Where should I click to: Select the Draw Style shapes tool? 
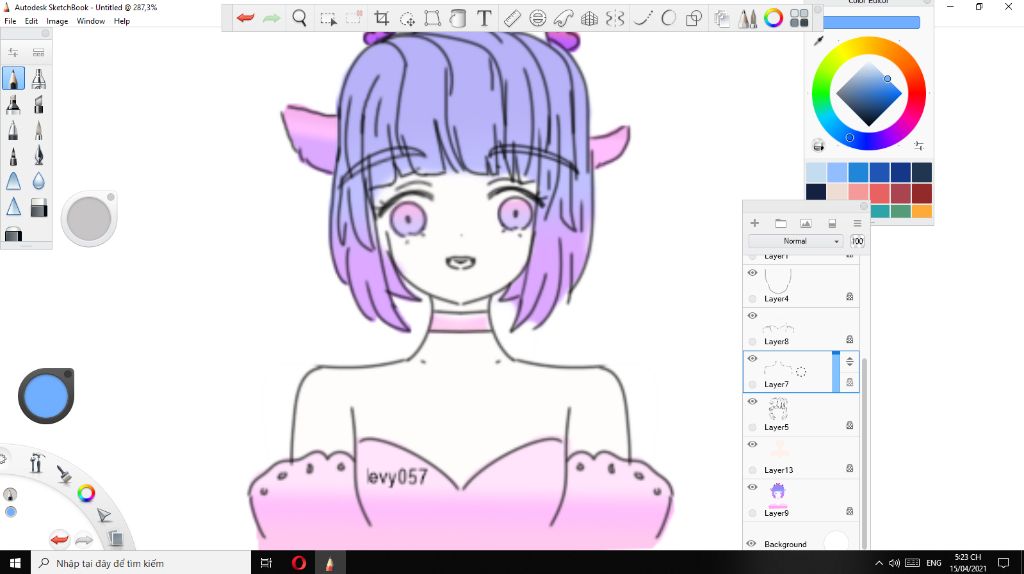(x=694, y=18)
